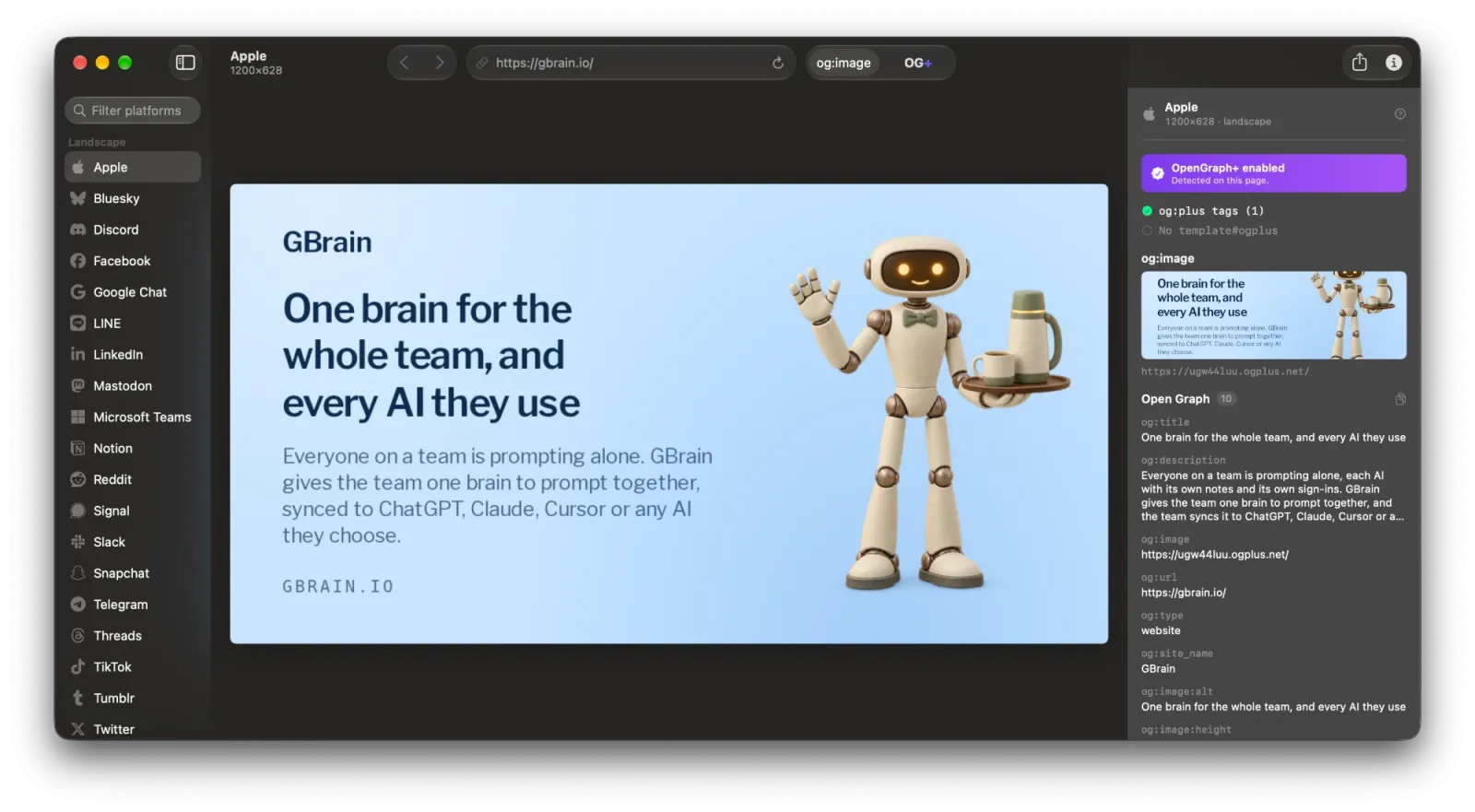1475x812 pixels.
Task: Select the Reddit icon in sidebar
Action: click(x=78, y=479)
